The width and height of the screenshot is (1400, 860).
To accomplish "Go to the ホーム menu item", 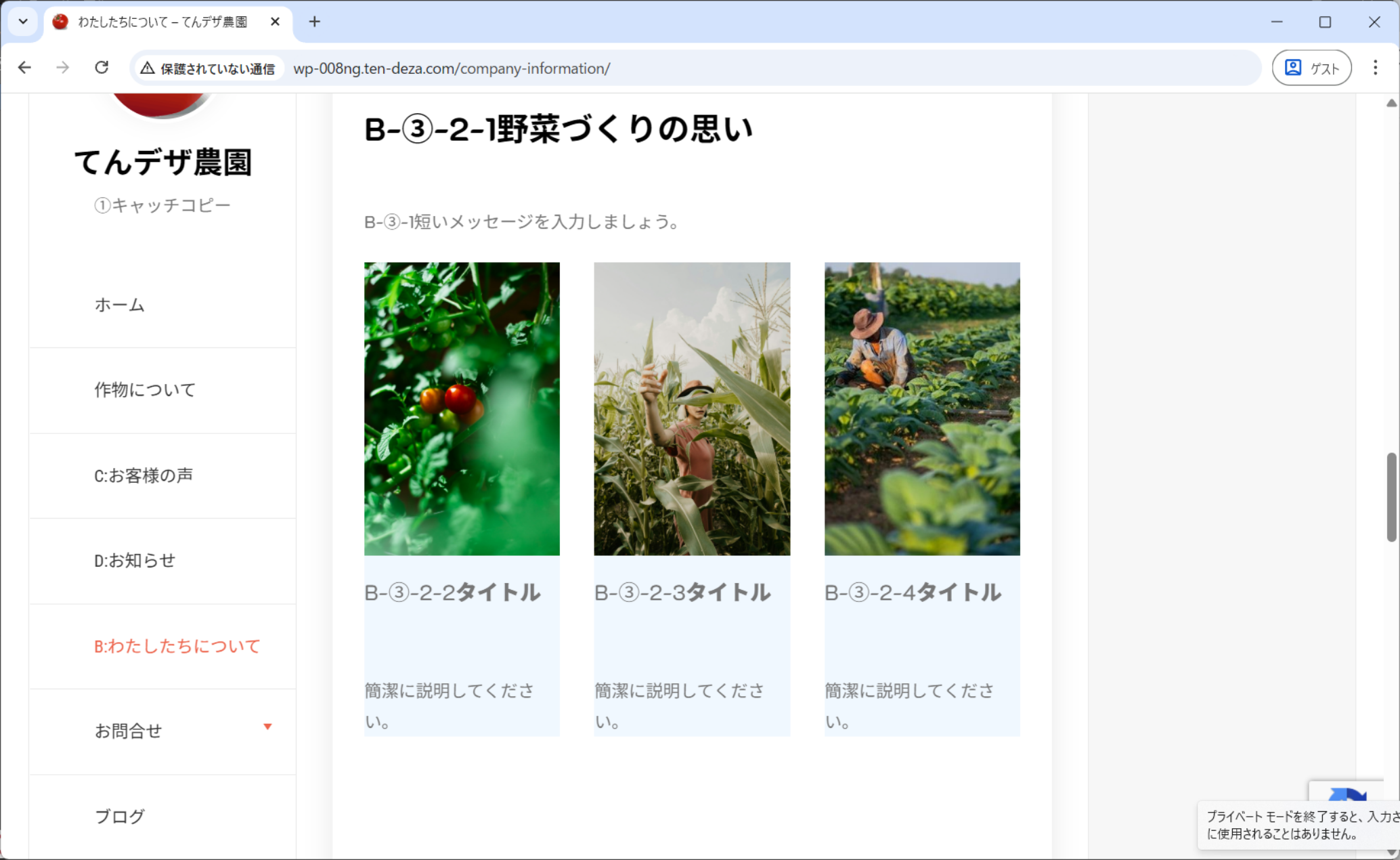I will tap(120, 305).
